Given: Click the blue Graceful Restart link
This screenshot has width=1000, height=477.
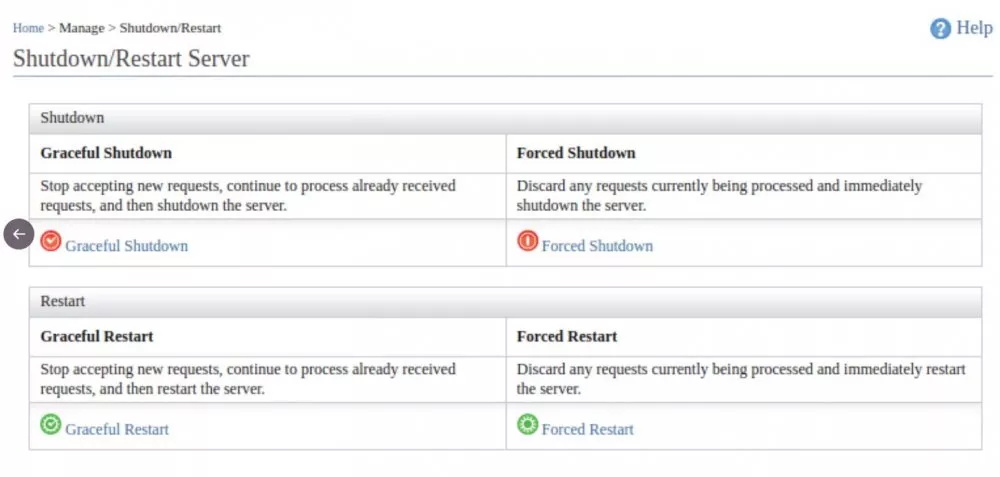Looking at the screenshot, I should pyautogui.click(x=117, y=430).
